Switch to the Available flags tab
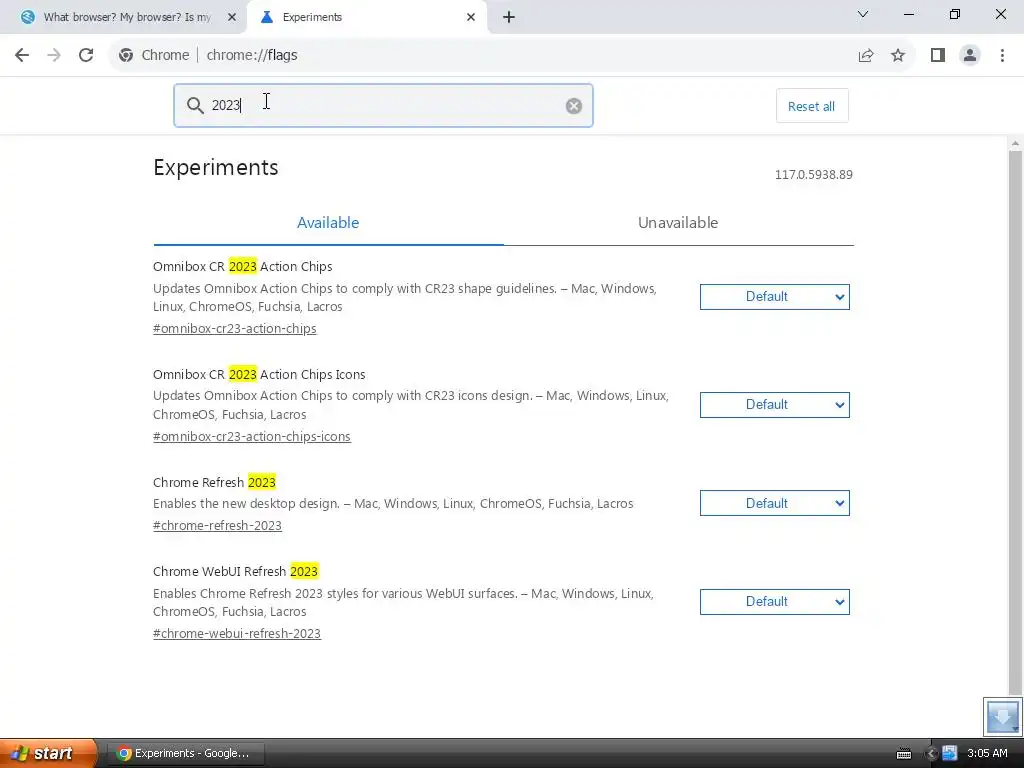 [328, 223]
